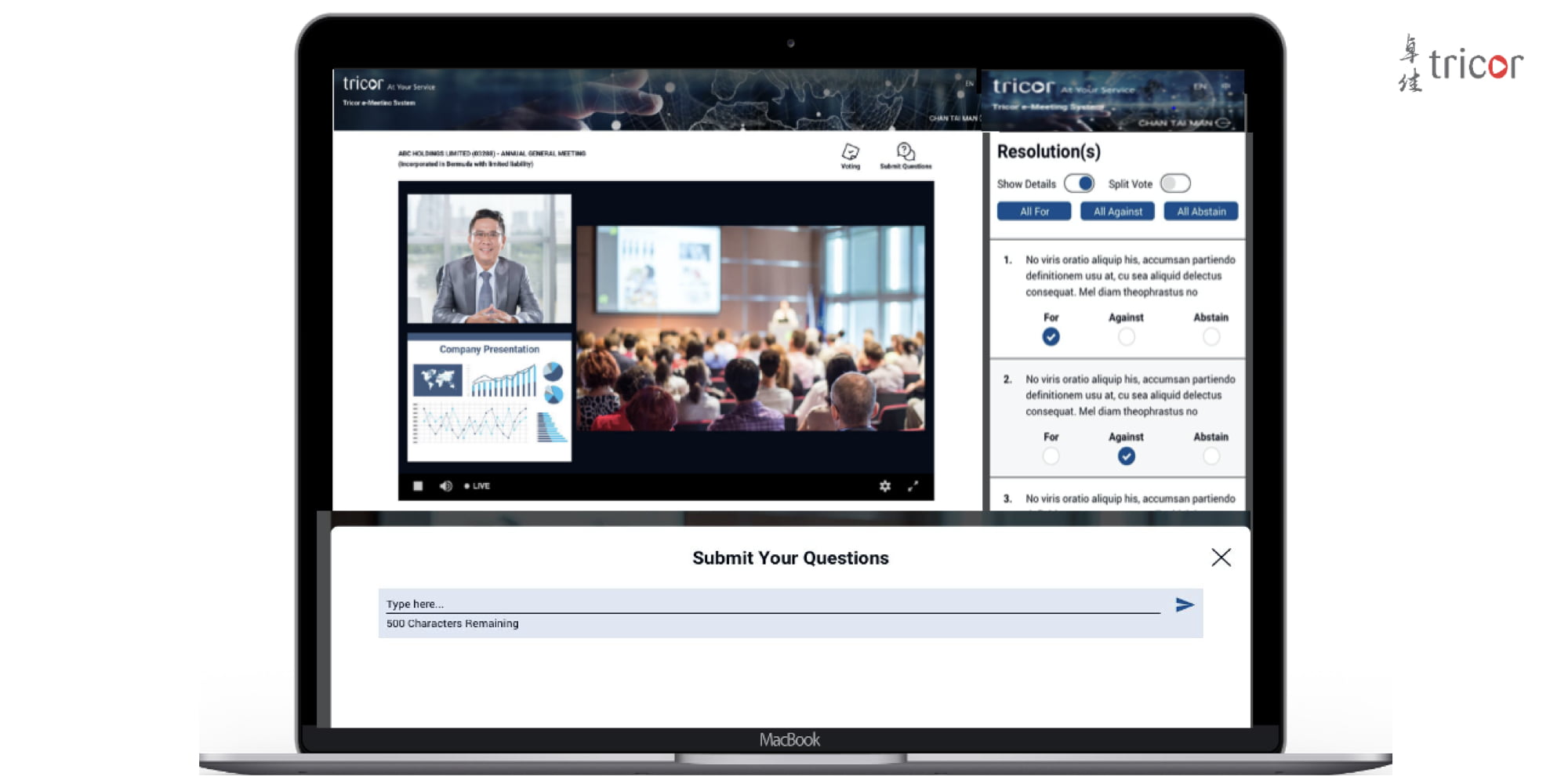Click the tricor logo at the page top right

1461,64
